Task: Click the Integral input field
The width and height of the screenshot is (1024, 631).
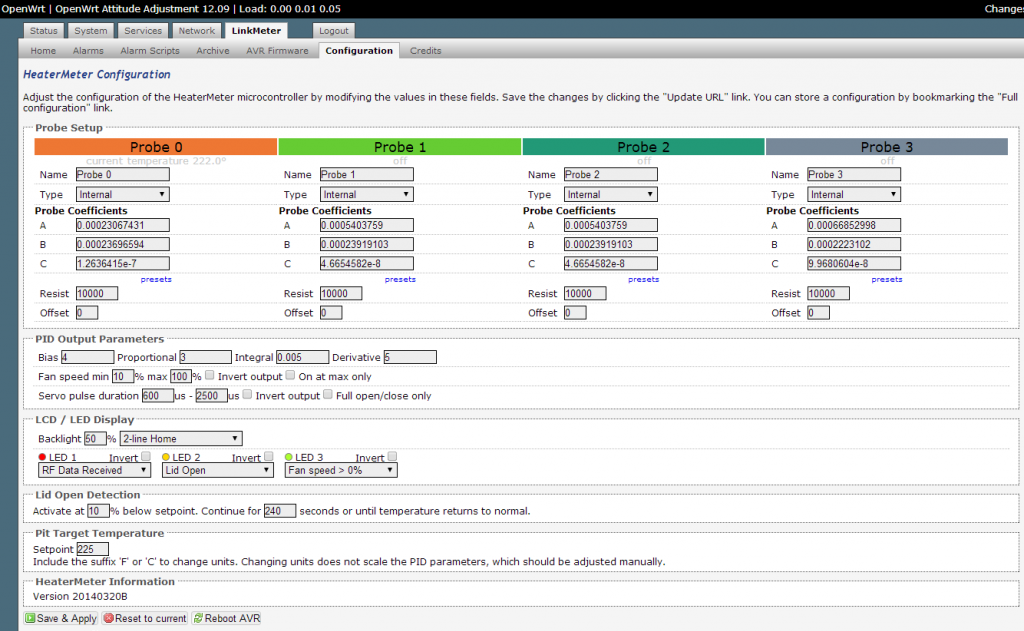Action: coord(302,357)
